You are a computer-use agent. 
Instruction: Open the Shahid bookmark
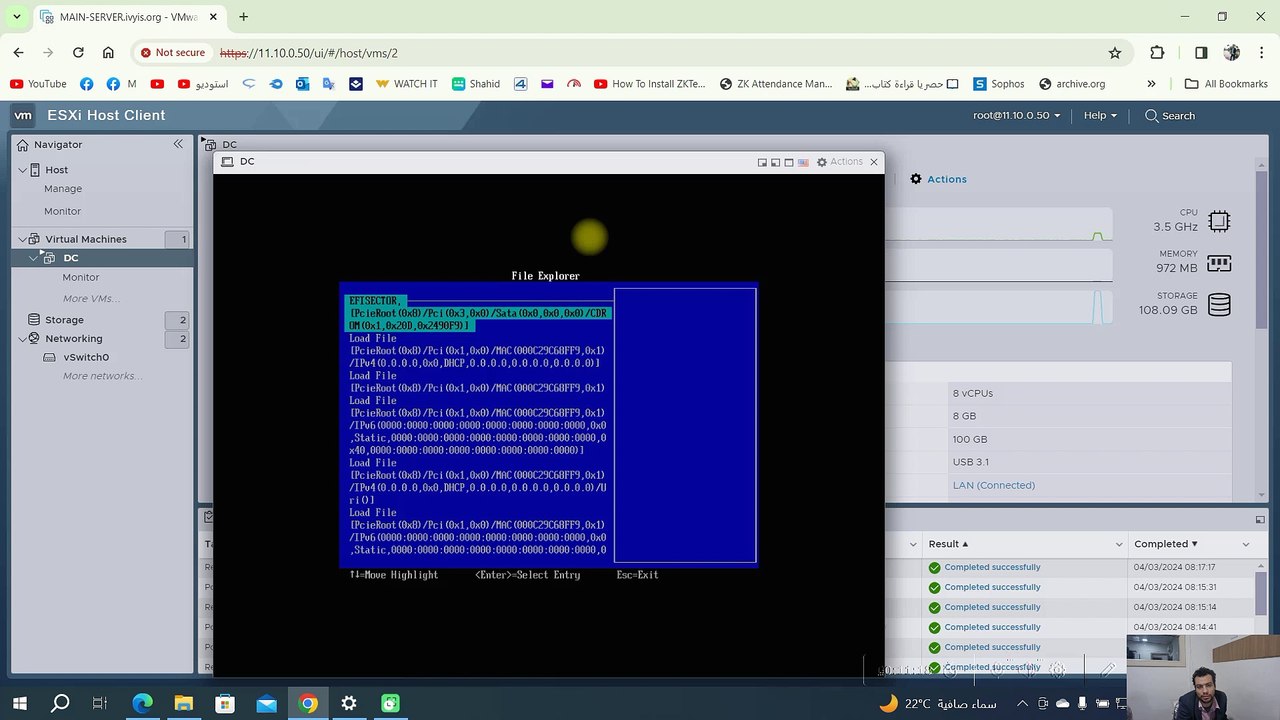coord(476,84)
